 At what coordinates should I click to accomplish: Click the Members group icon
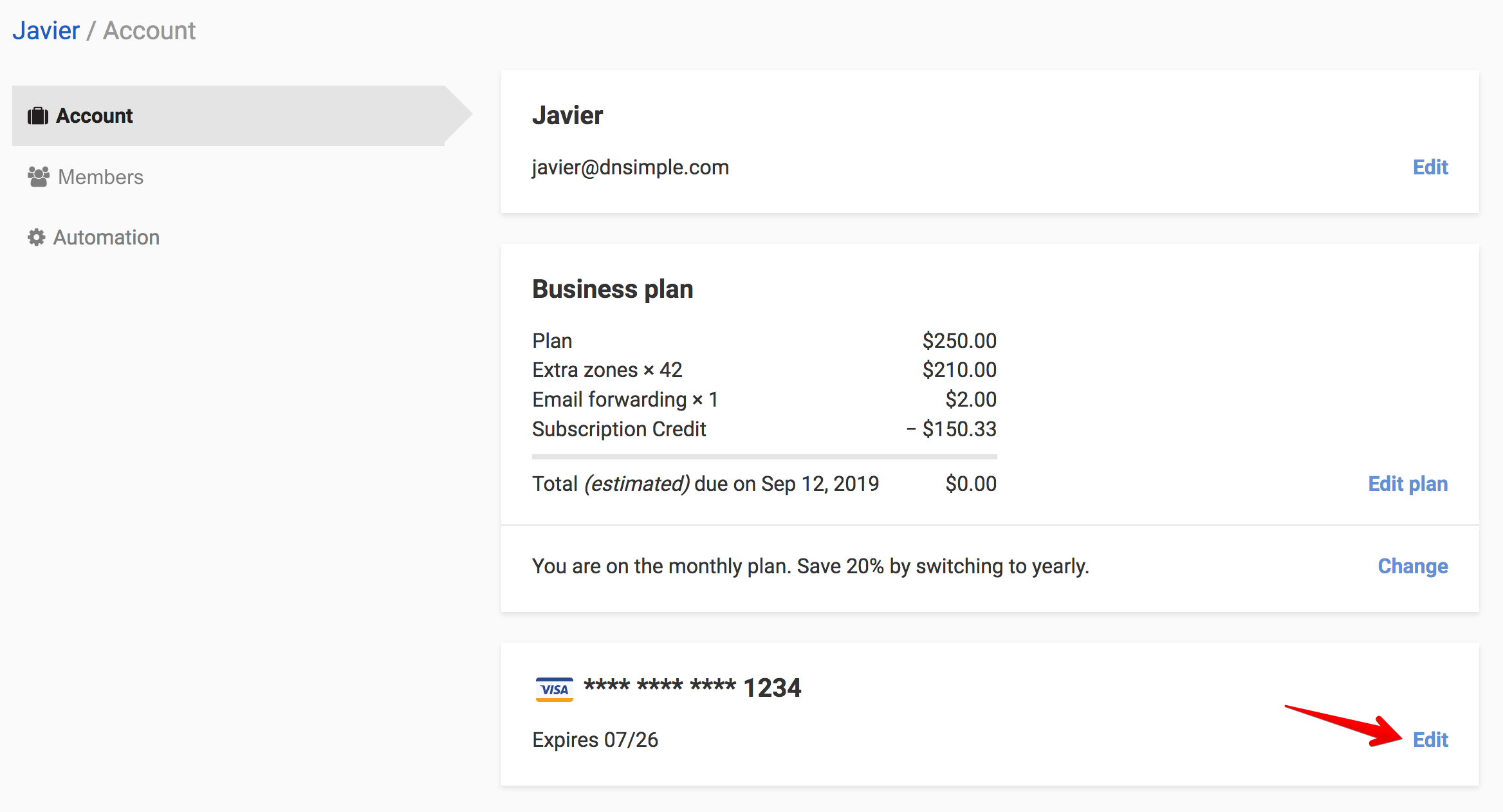coord(38,176)
